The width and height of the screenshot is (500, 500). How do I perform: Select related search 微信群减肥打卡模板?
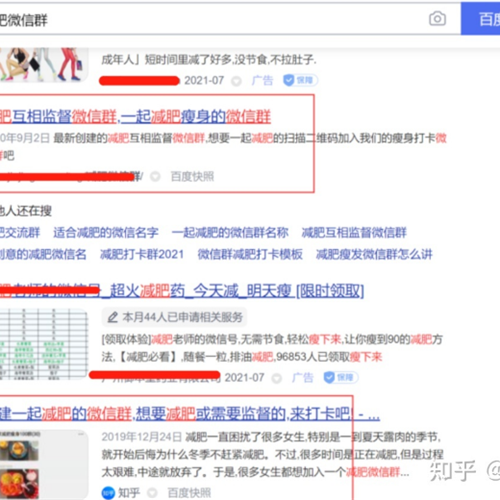(x=250, y=254)
